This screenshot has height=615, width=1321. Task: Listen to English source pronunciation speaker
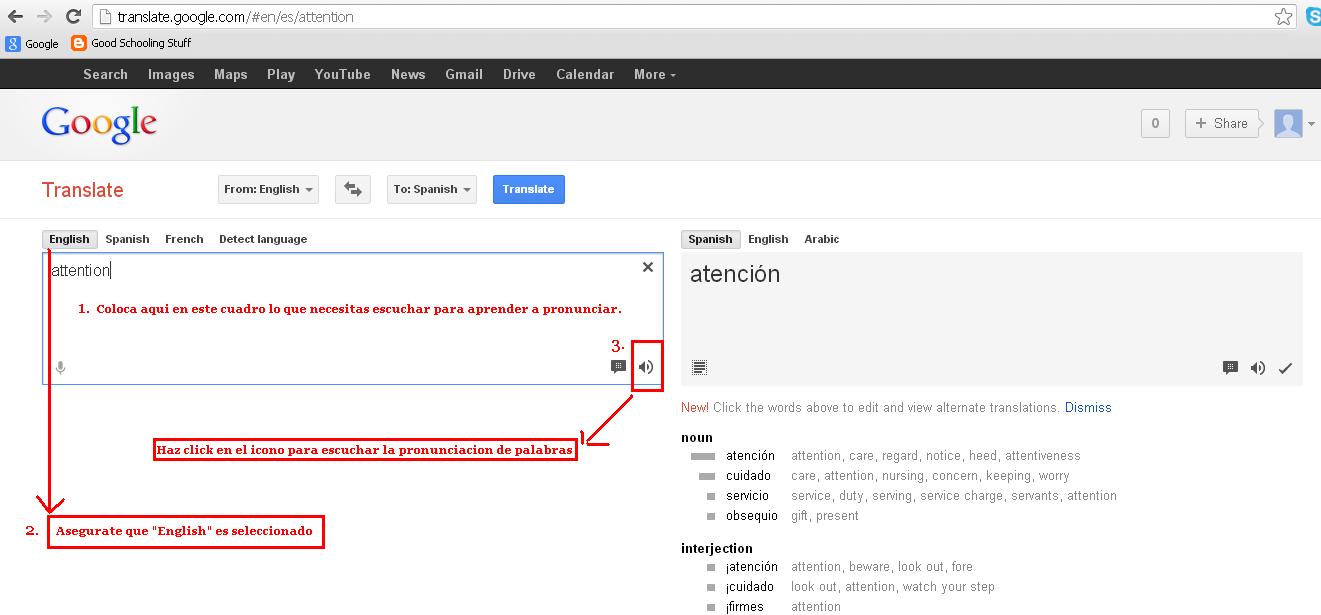click(x=646, y=367)
